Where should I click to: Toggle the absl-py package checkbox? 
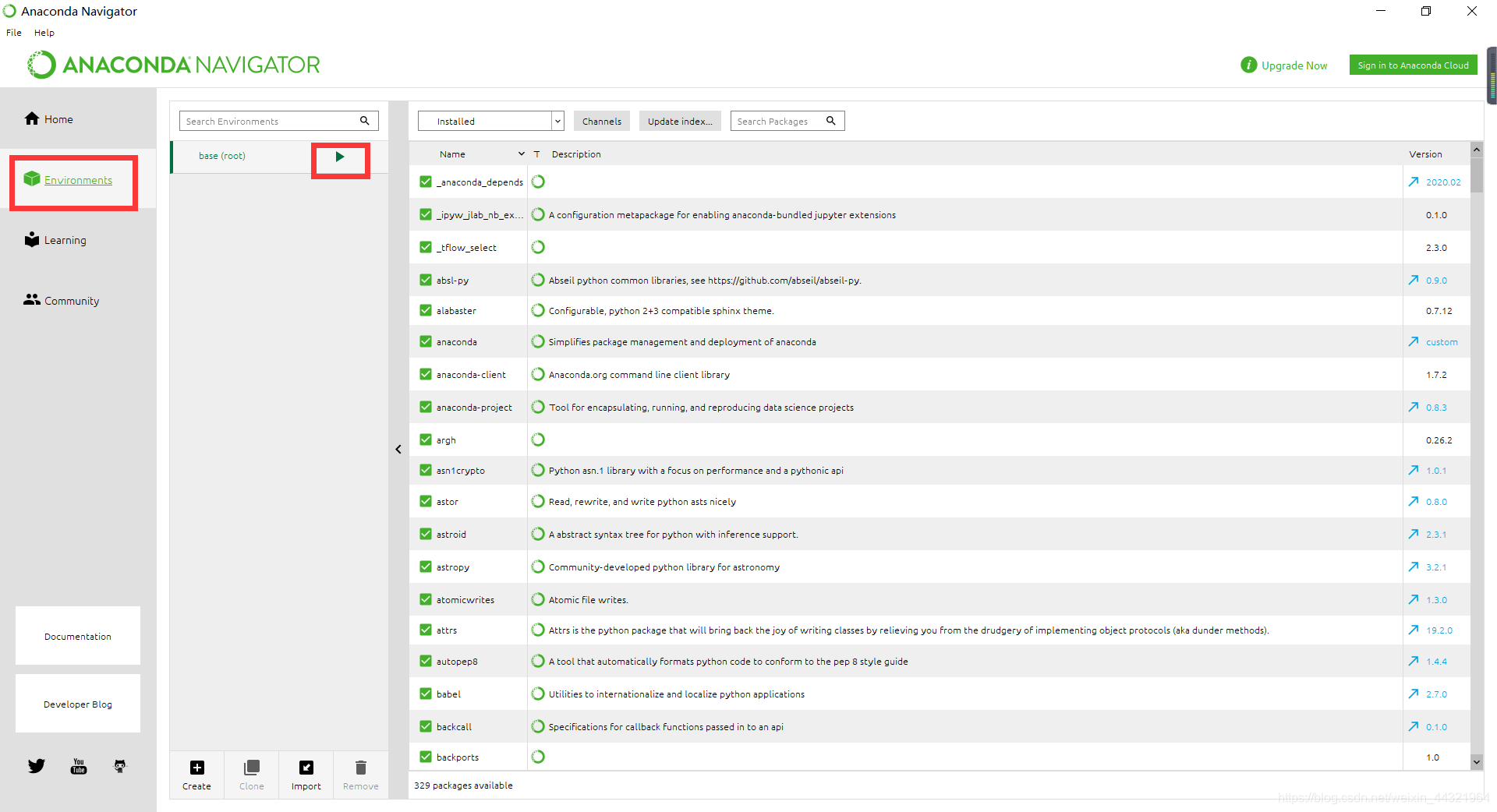426,280
